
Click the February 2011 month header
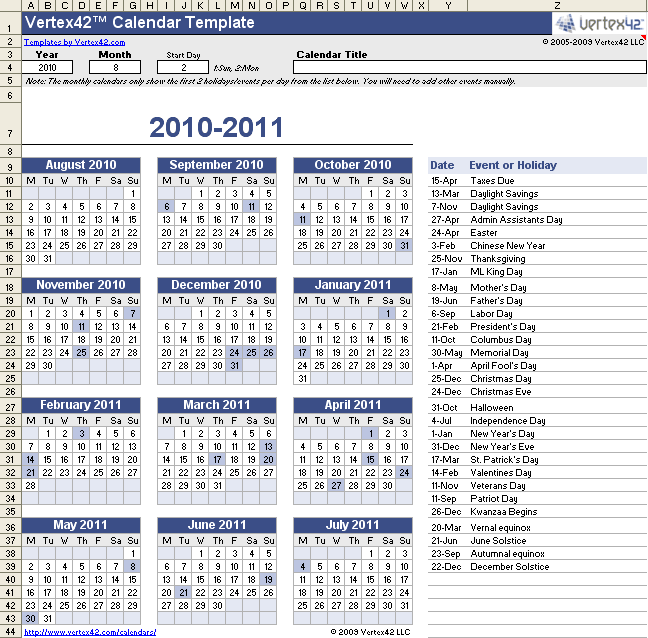tap(81, 405)
